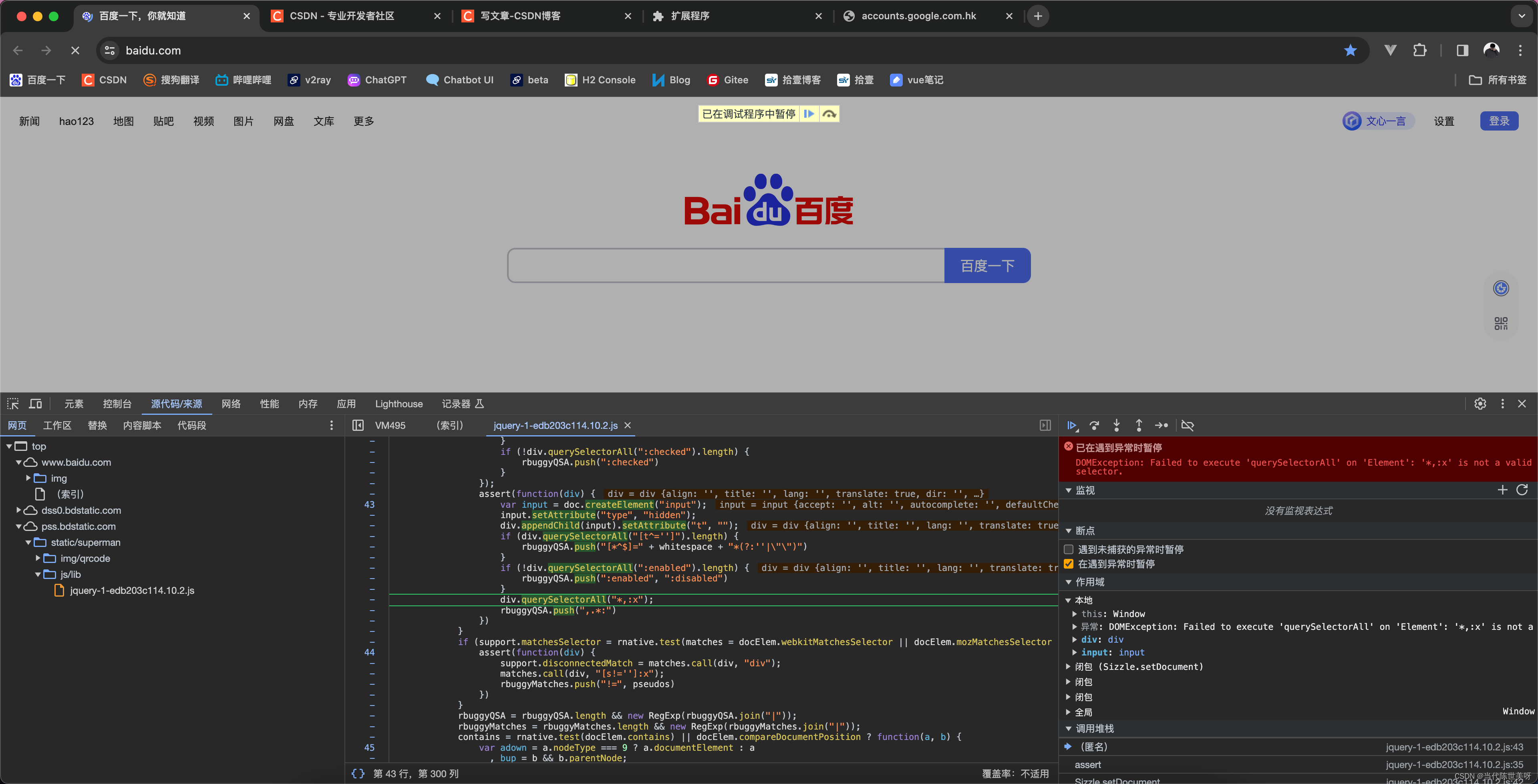The width and height of the screenshot is (1538, 784).
Task: Open the 文心一言 link
Action: 1379,121
